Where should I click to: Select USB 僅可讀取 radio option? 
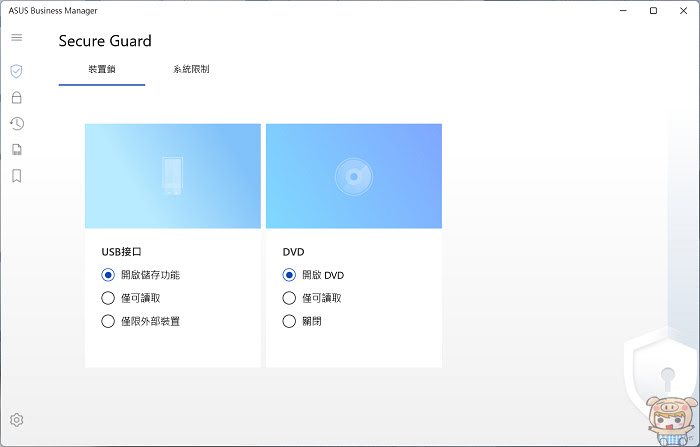tap(108, 298)
